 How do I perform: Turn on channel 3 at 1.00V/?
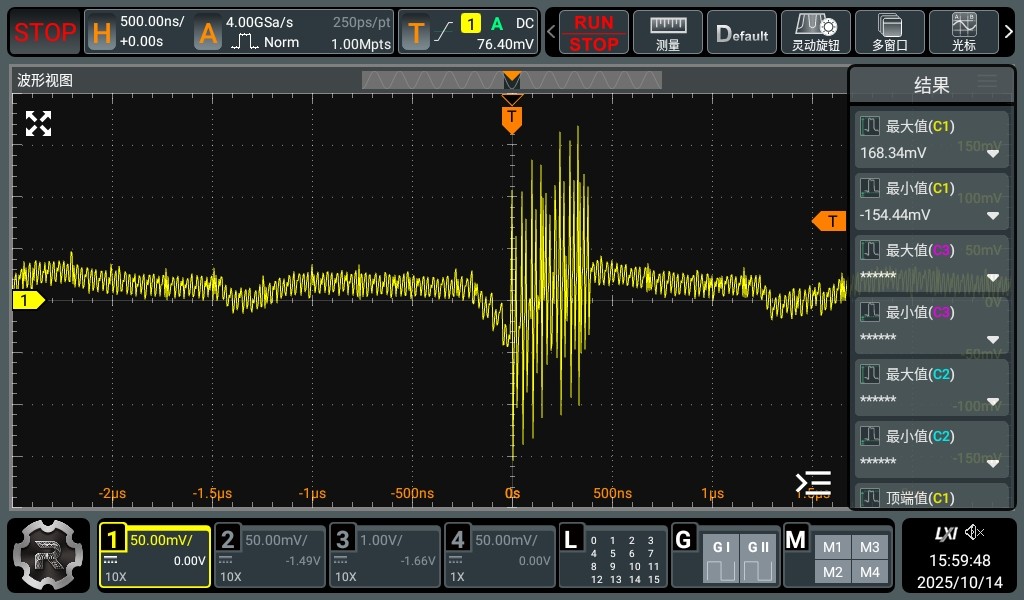386,556
